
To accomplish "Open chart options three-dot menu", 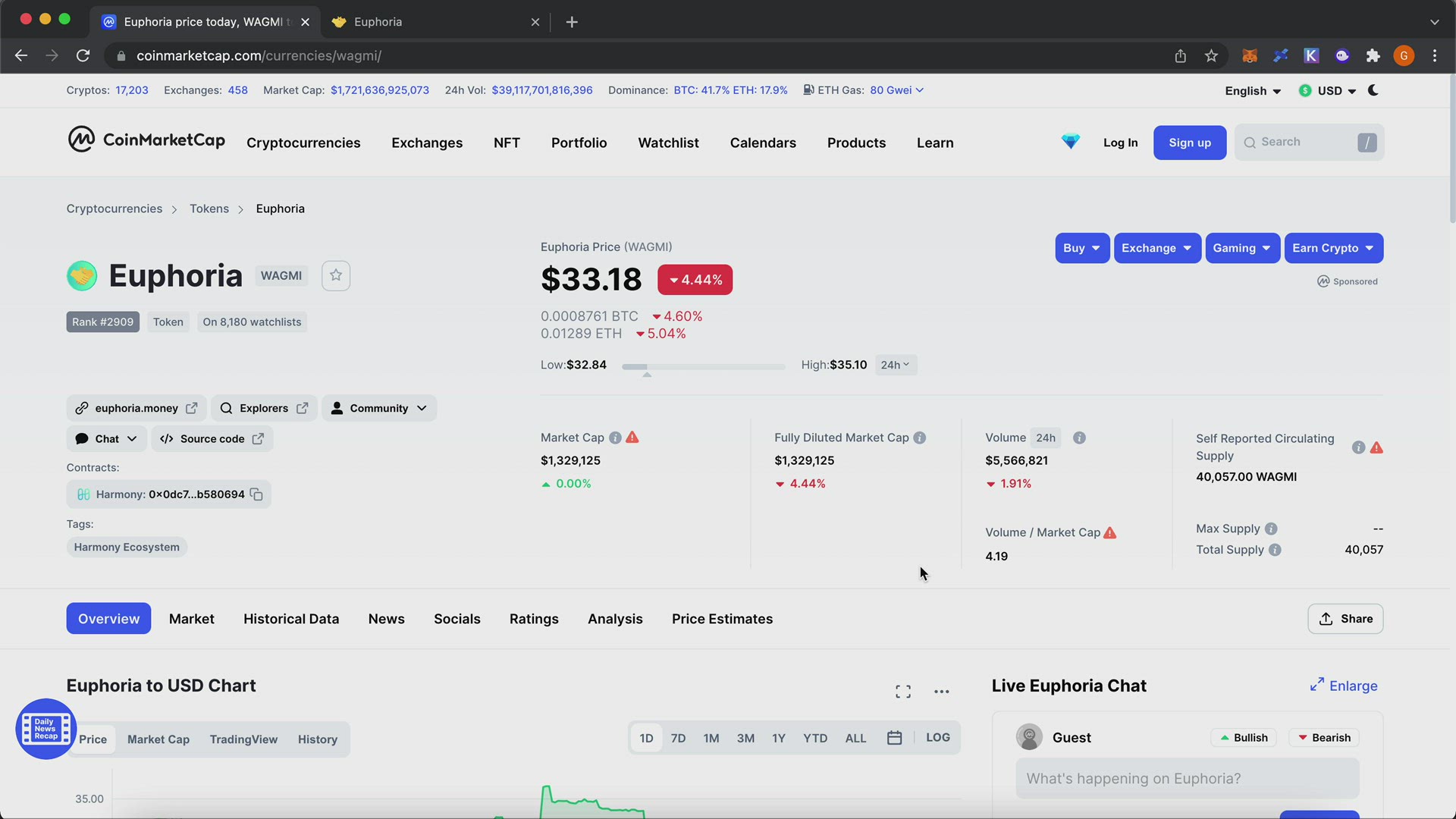I will (x=941, y=692).
